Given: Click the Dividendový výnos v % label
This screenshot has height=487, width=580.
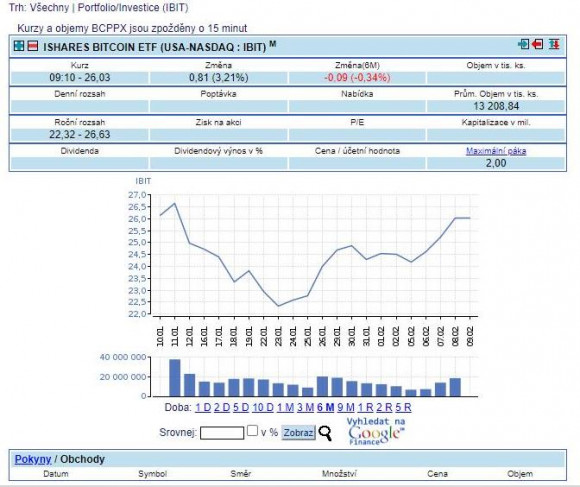Looking at the screenshot, I should point(218,151).
